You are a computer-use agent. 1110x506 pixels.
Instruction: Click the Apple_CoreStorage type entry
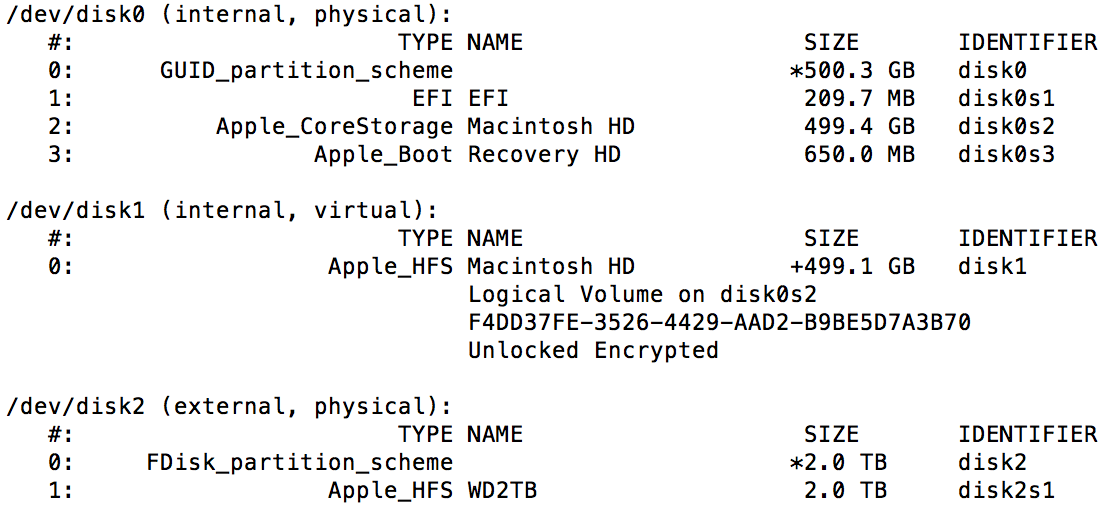tap(334, 127)
